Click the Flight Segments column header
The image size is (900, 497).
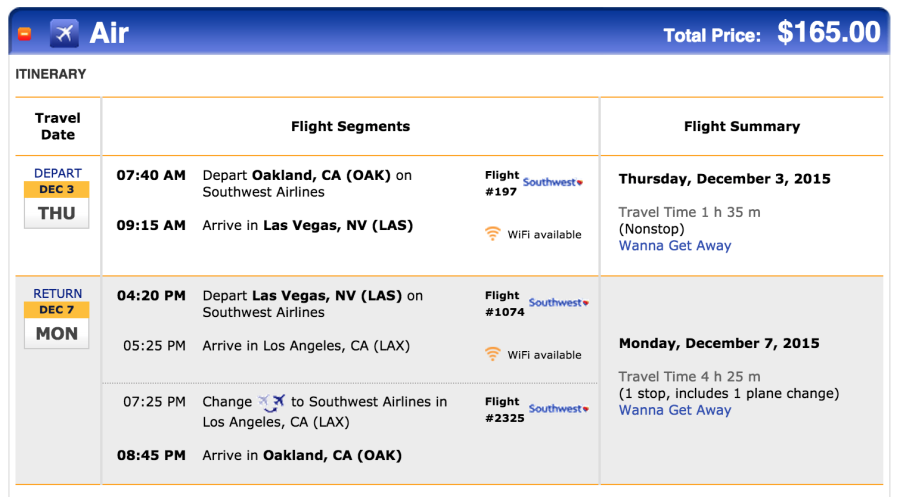click(x=350, y=126)
